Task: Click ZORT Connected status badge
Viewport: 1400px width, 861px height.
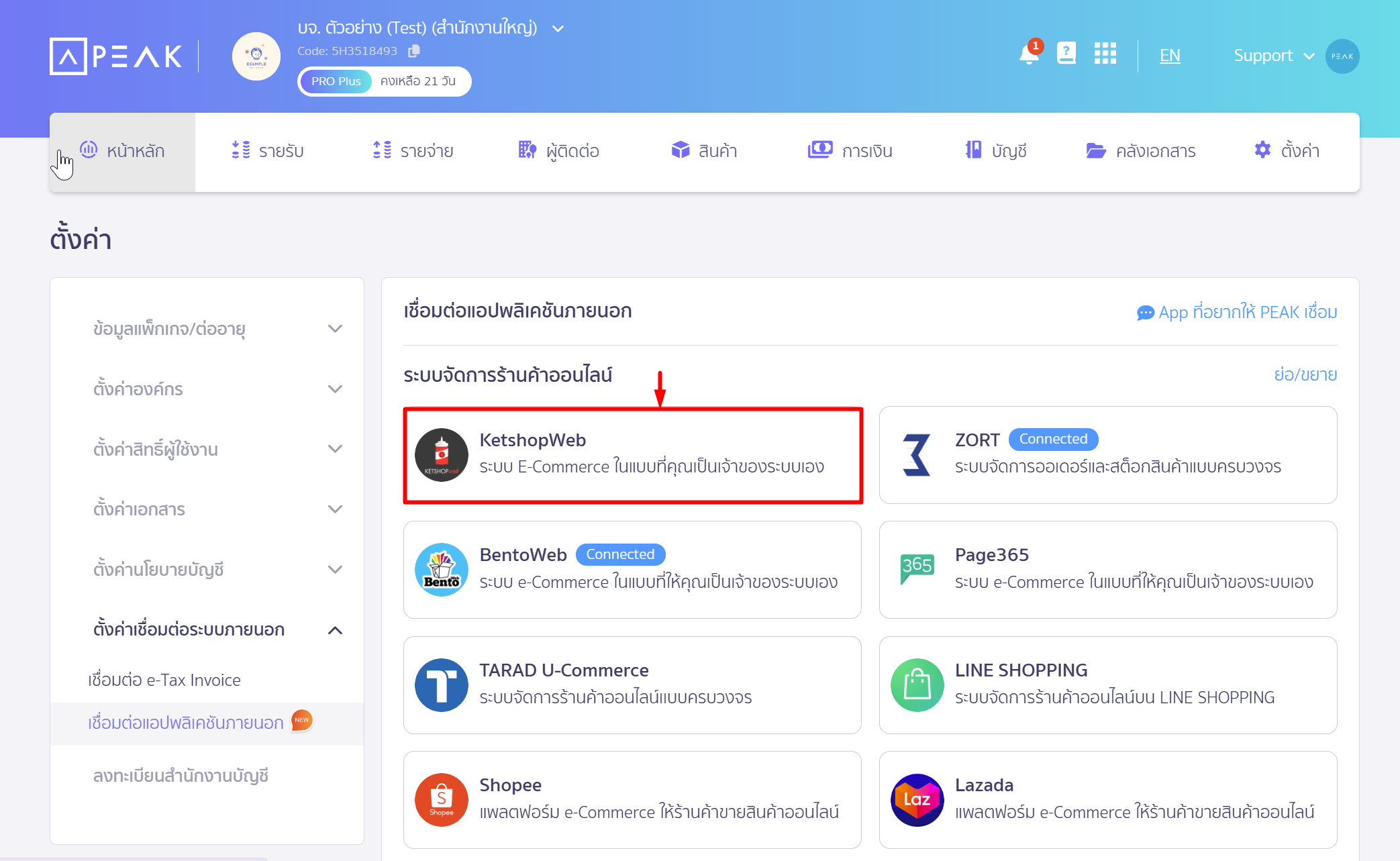Action: (1054, 439)
